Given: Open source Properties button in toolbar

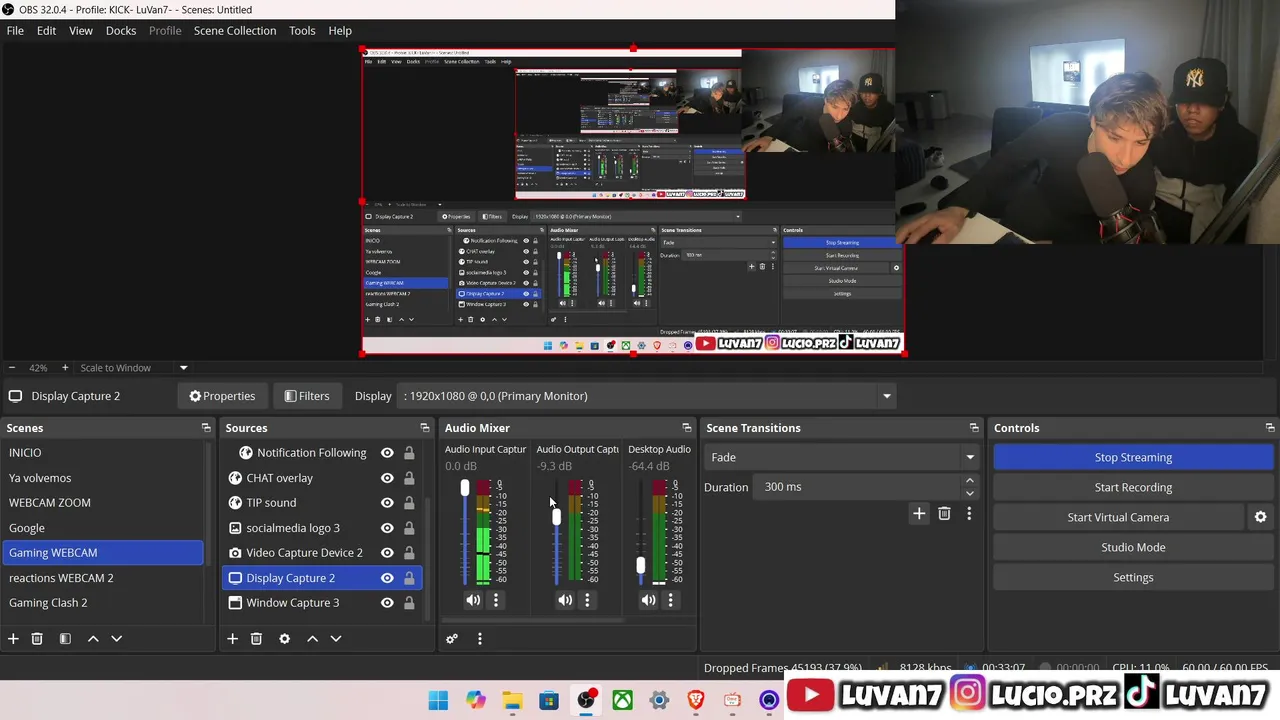Looking at the screenshot, I should coord(222,396).
